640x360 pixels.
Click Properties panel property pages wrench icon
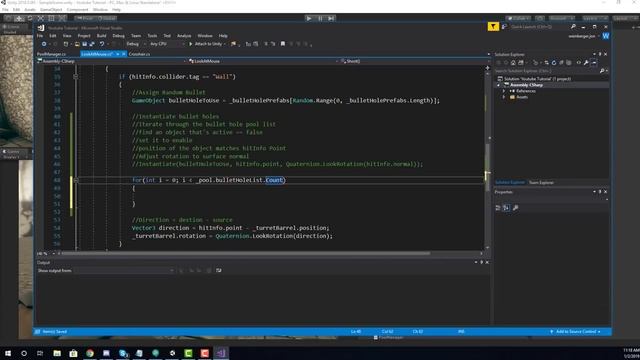tap(516, 208)
